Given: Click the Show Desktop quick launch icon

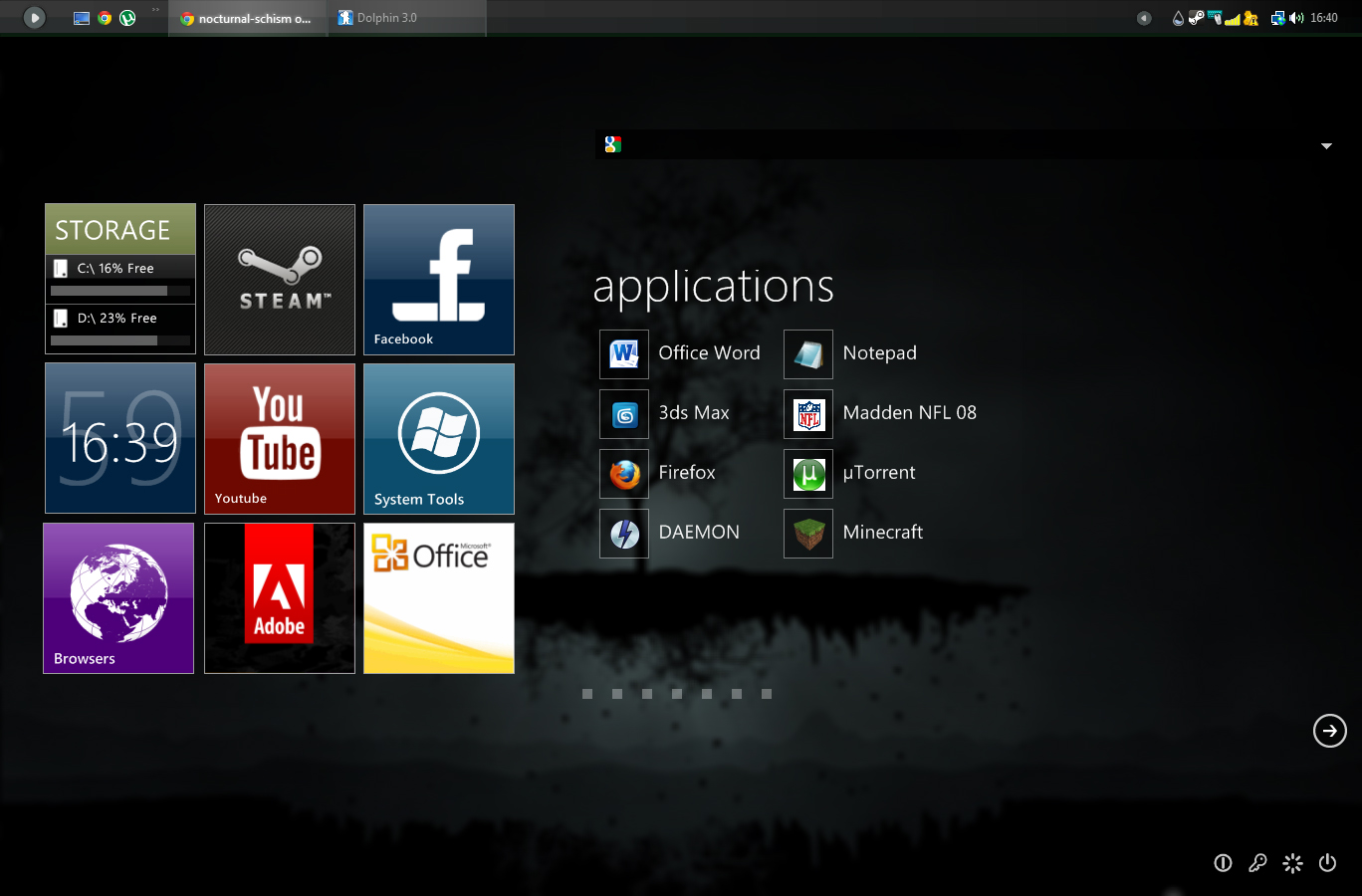Looking at the screenshot, I should [82, 18].
